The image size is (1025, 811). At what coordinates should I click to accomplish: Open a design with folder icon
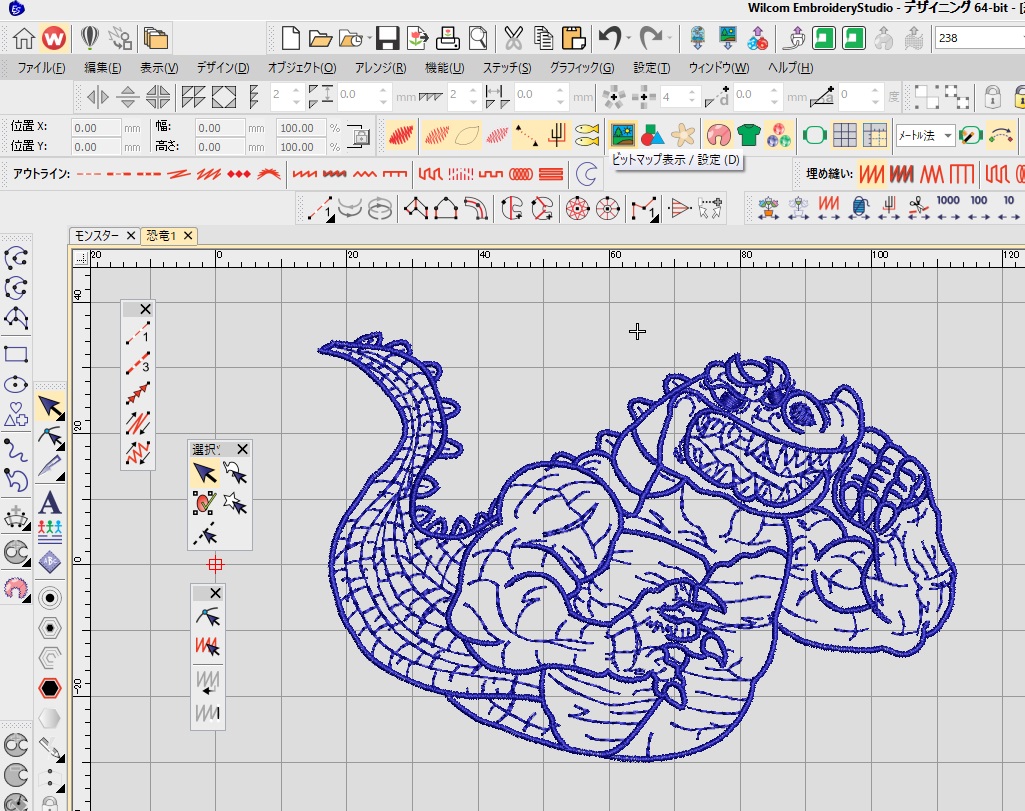coord(320,39)
